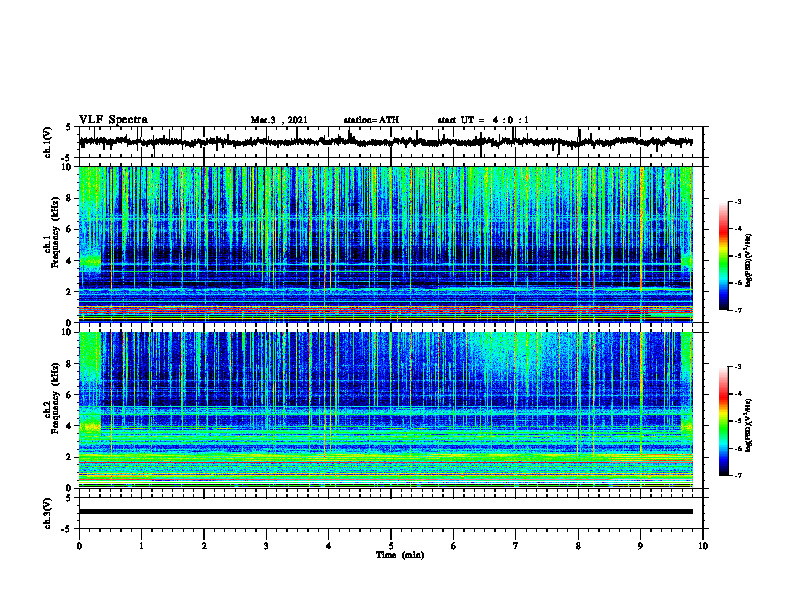Click the ch.1 voltage waveform trace
The width and height of the screenshot is (792, 612).
tap(385, 142)
